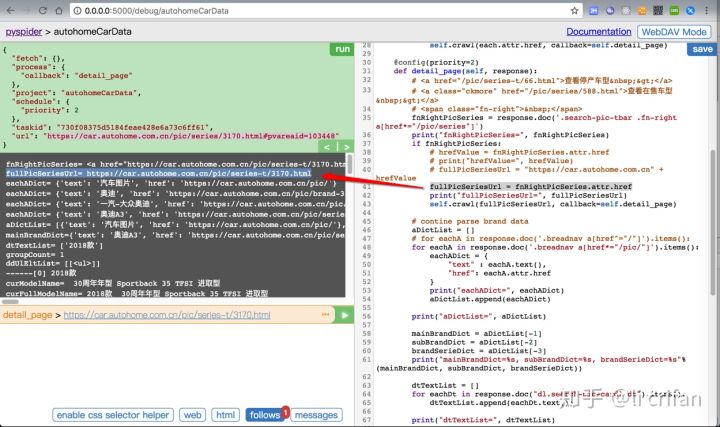Click the browser back arrow

(x=11, y=11)
